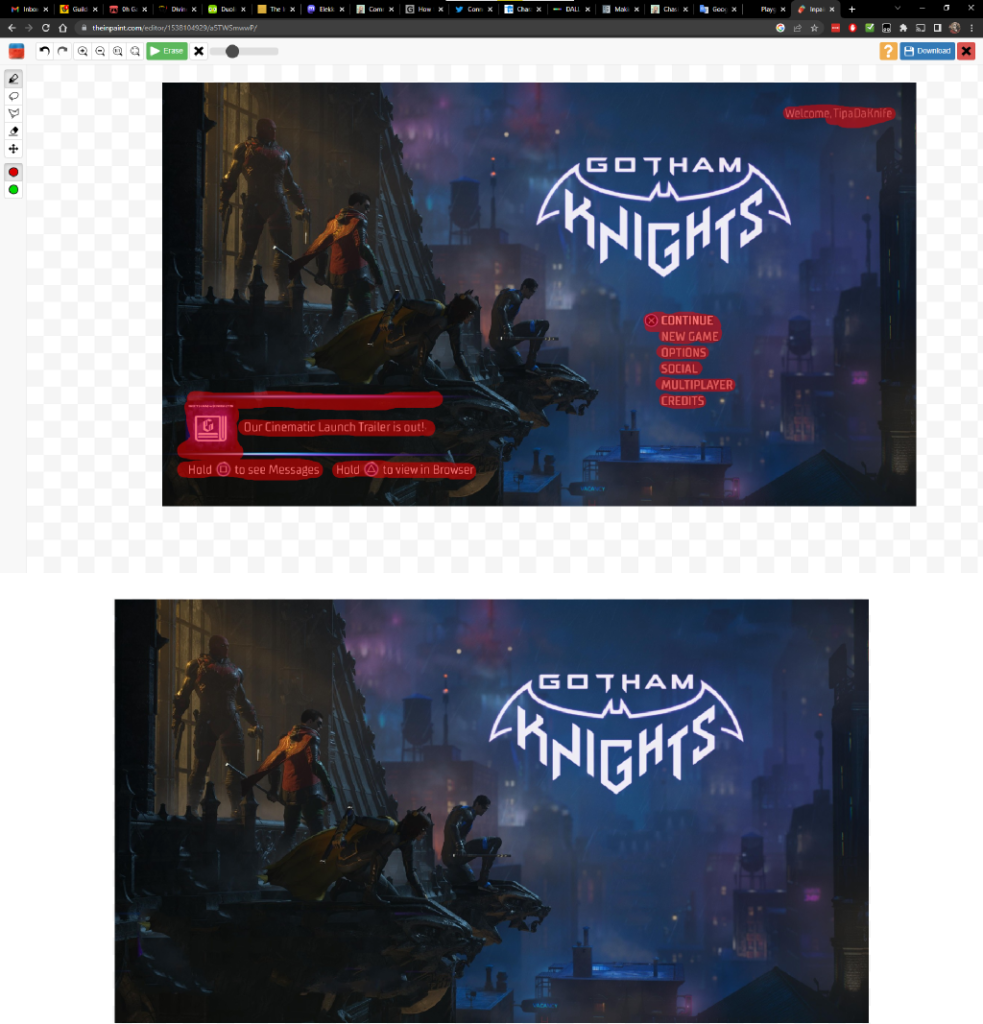Image resolution: width=983 pixels, height=1024 pixels.
Task: Click the masked editor image canvas
Action: click(539, 294)
